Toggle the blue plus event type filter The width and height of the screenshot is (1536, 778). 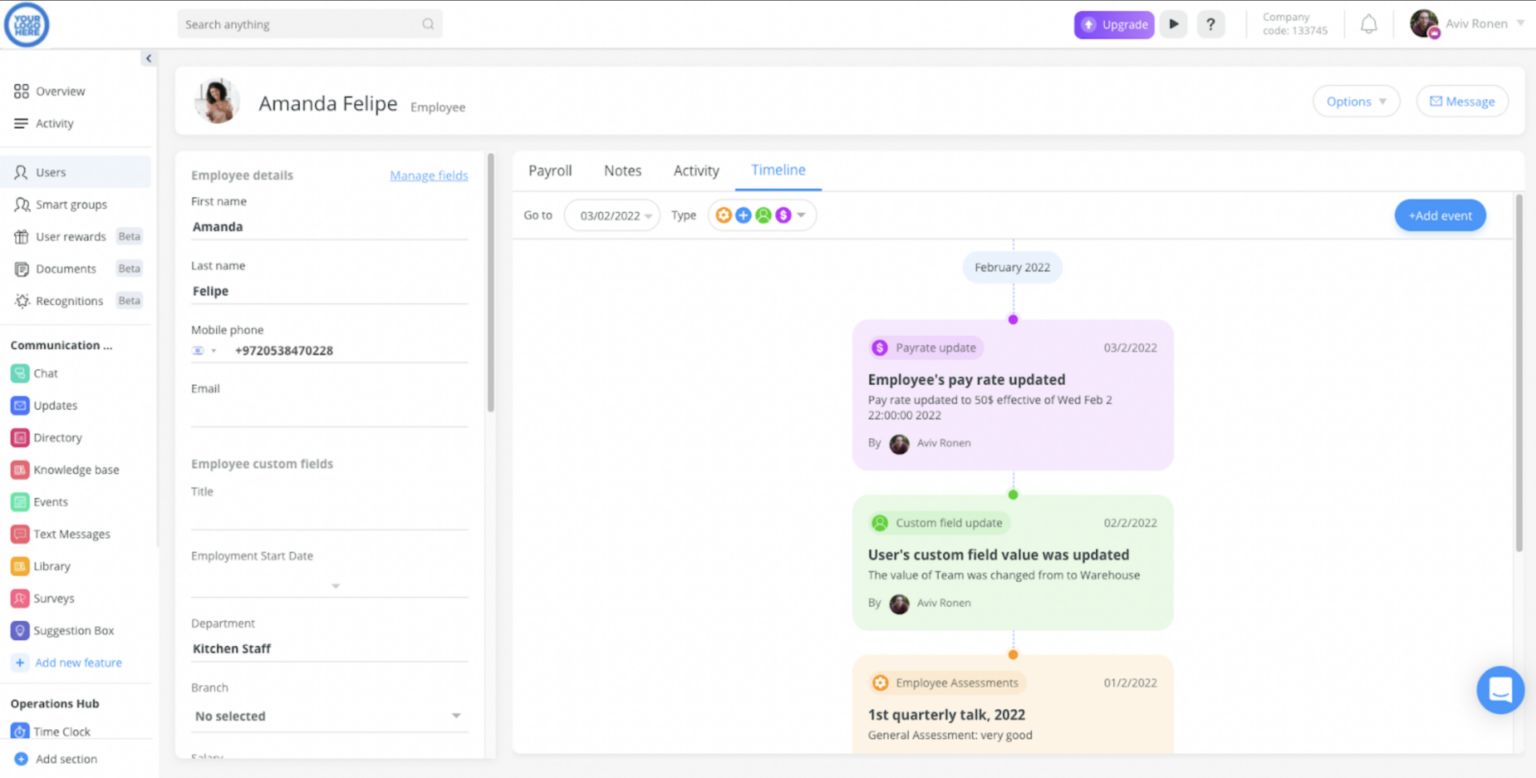coord(741,214)
